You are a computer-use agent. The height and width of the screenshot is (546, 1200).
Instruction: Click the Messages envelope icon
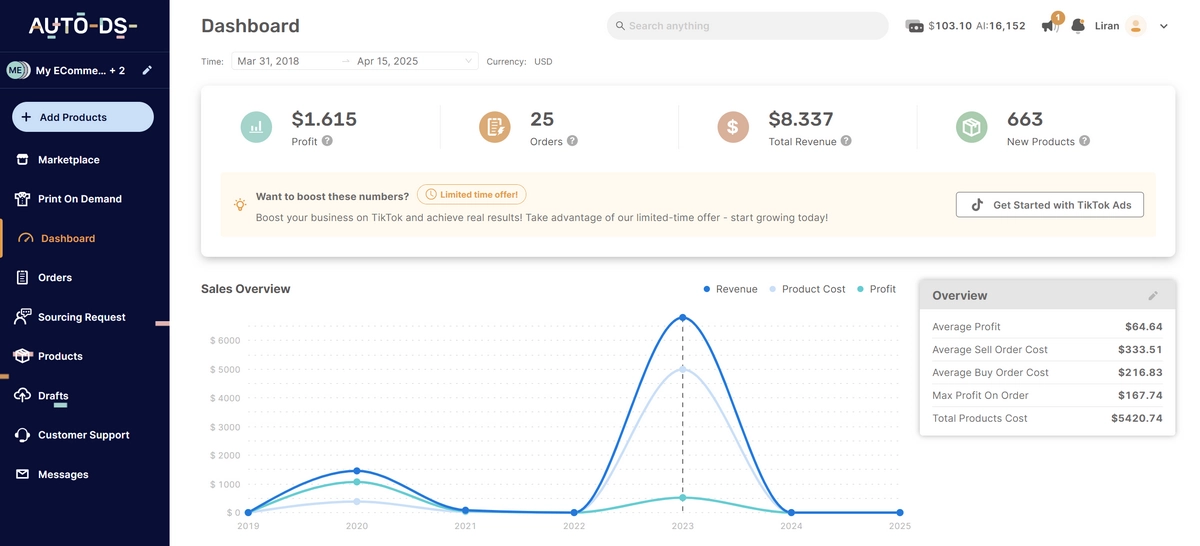click(x=22, y=474)
